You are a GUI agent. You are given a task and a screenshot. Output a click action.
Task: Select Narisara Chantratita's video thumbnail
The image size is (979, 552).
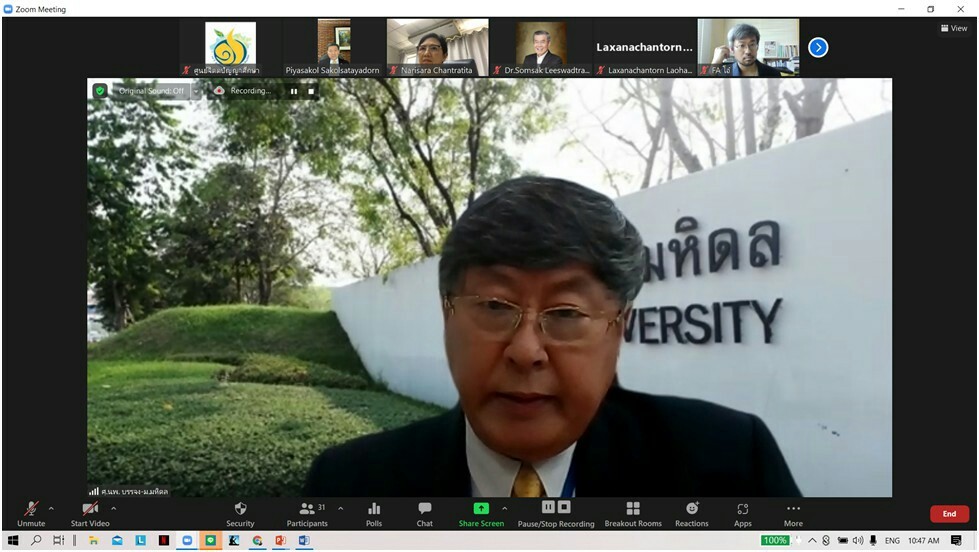(x=437, y=46)
